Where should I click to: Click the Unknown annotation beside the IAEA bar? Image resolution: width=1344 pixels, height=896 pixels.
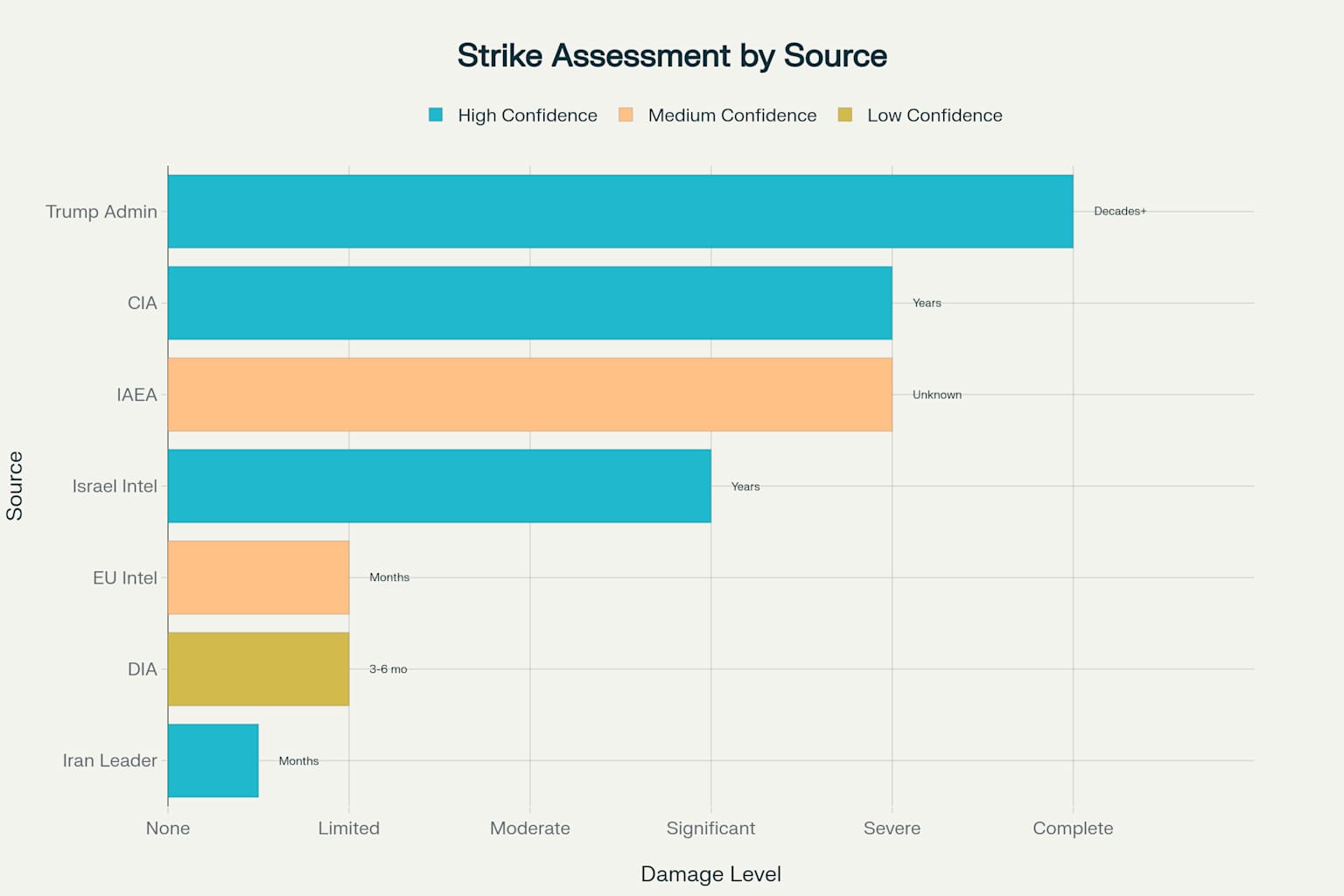pos(937,395)
